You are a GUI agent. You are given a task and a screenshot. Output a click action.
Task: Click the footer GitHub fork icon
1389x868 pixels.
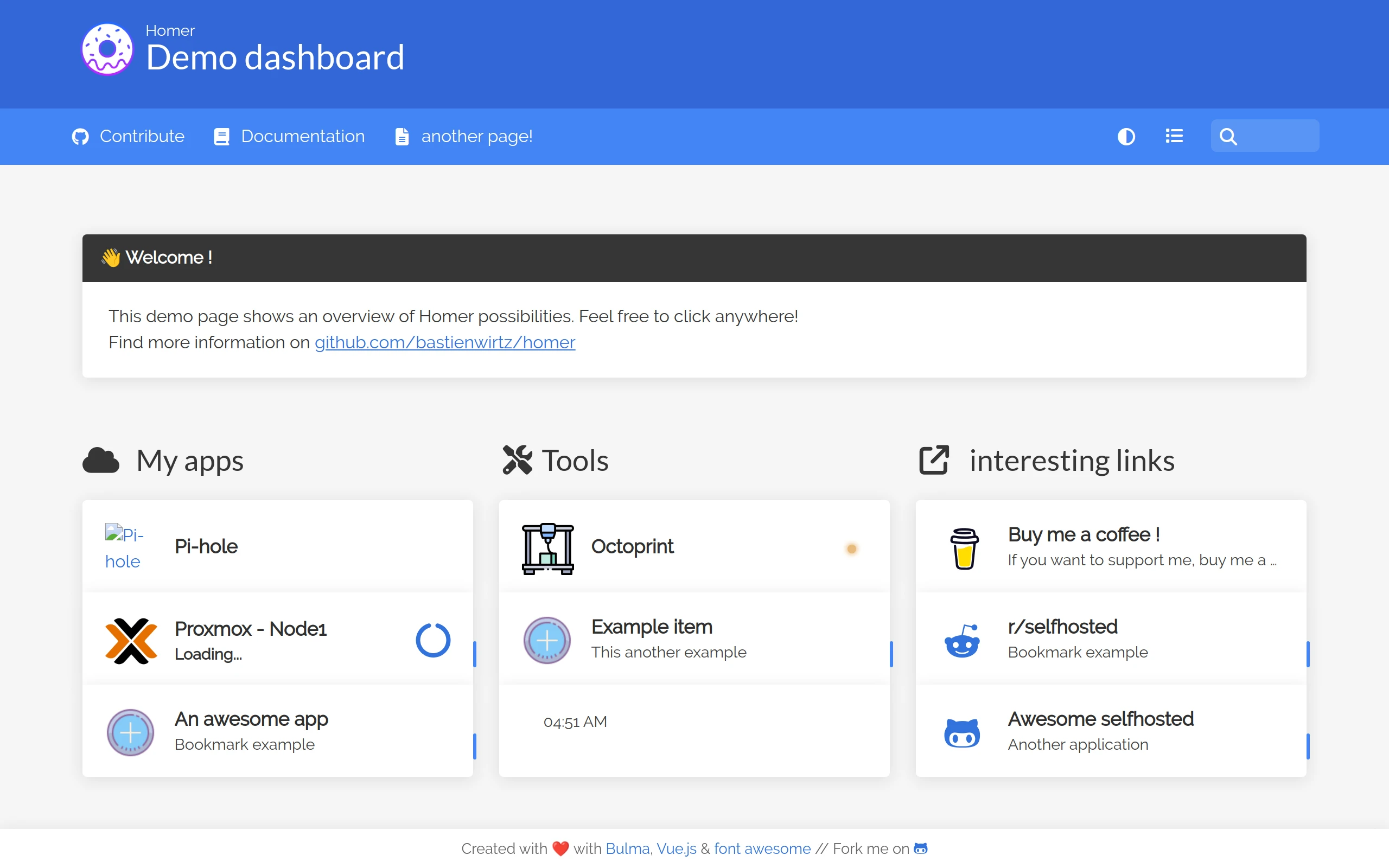[x=921, y=848]
